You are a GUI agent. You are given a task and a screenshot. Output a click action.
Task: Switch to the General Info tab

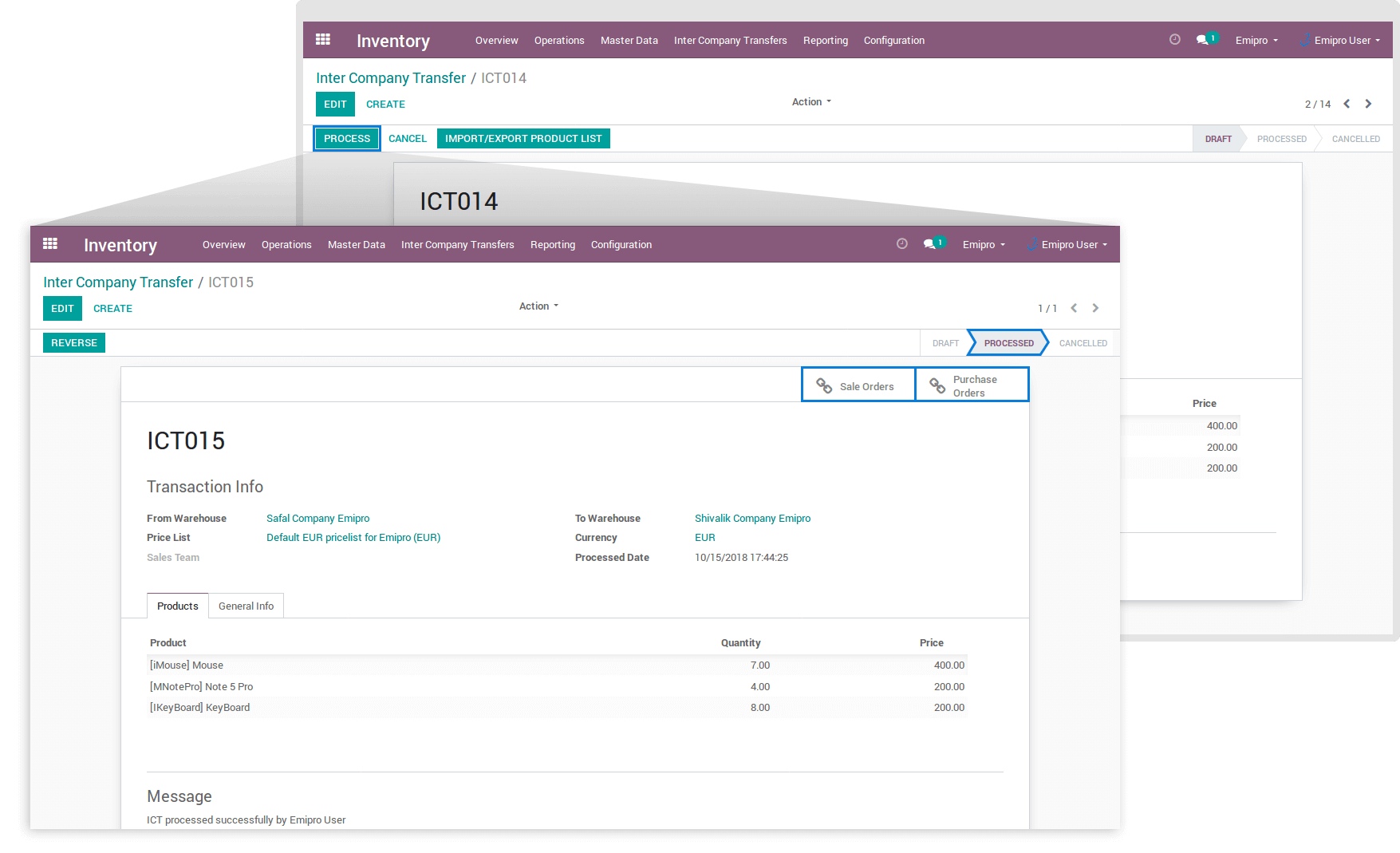tap(246, 606)
